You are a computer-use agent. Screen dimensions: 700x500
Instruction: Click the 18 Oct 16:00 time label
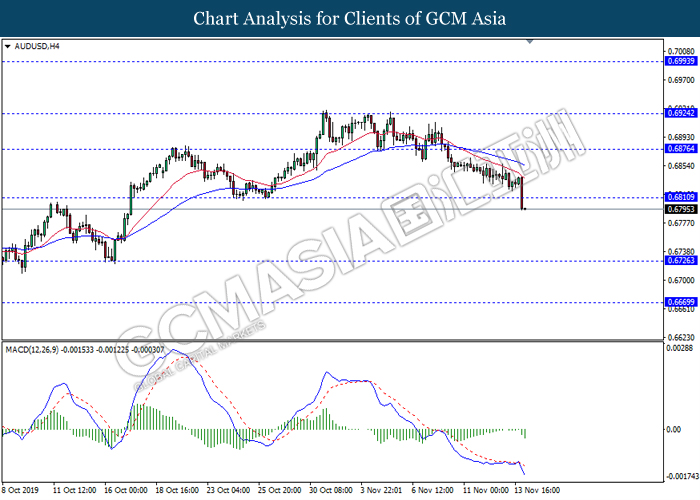pyautogui.click(x=177, y=490)
